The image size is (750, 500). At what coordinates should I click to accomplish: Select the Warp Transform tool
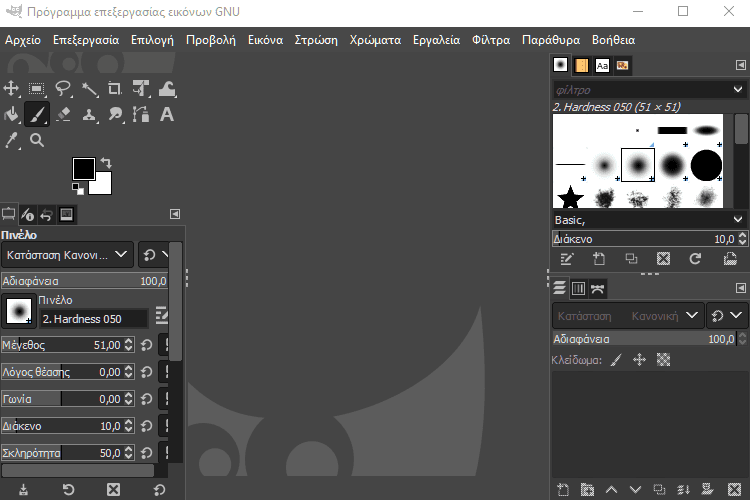pos(167,89)
